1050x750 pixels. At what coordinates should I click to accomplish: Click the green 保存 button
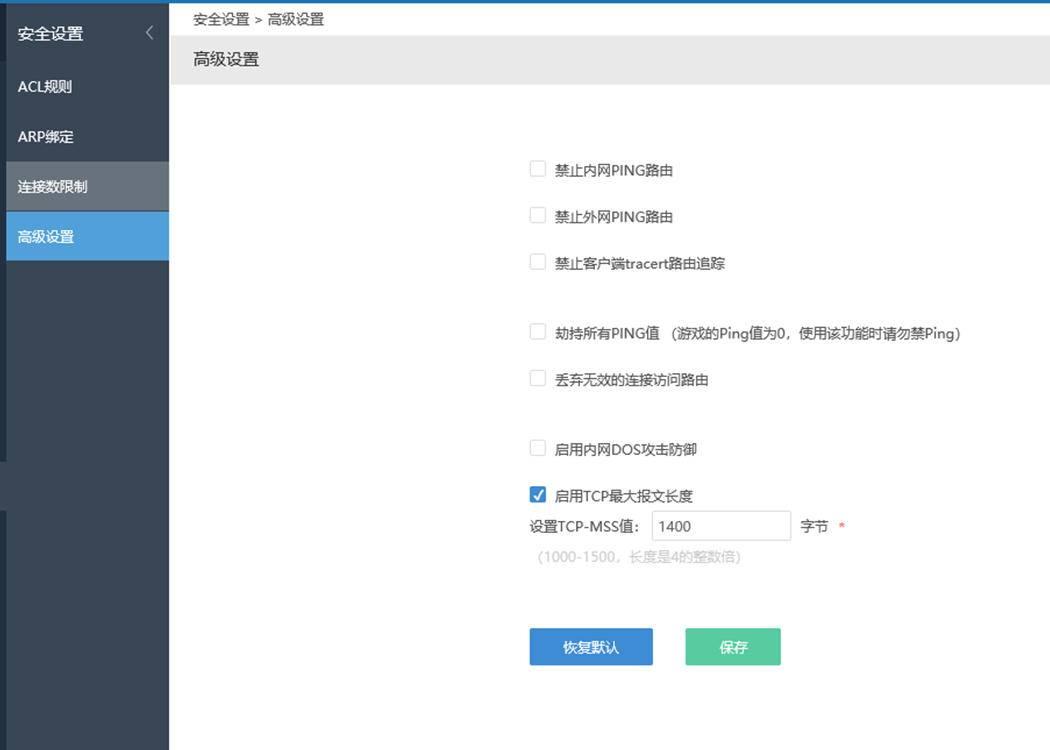click(733, 647)
